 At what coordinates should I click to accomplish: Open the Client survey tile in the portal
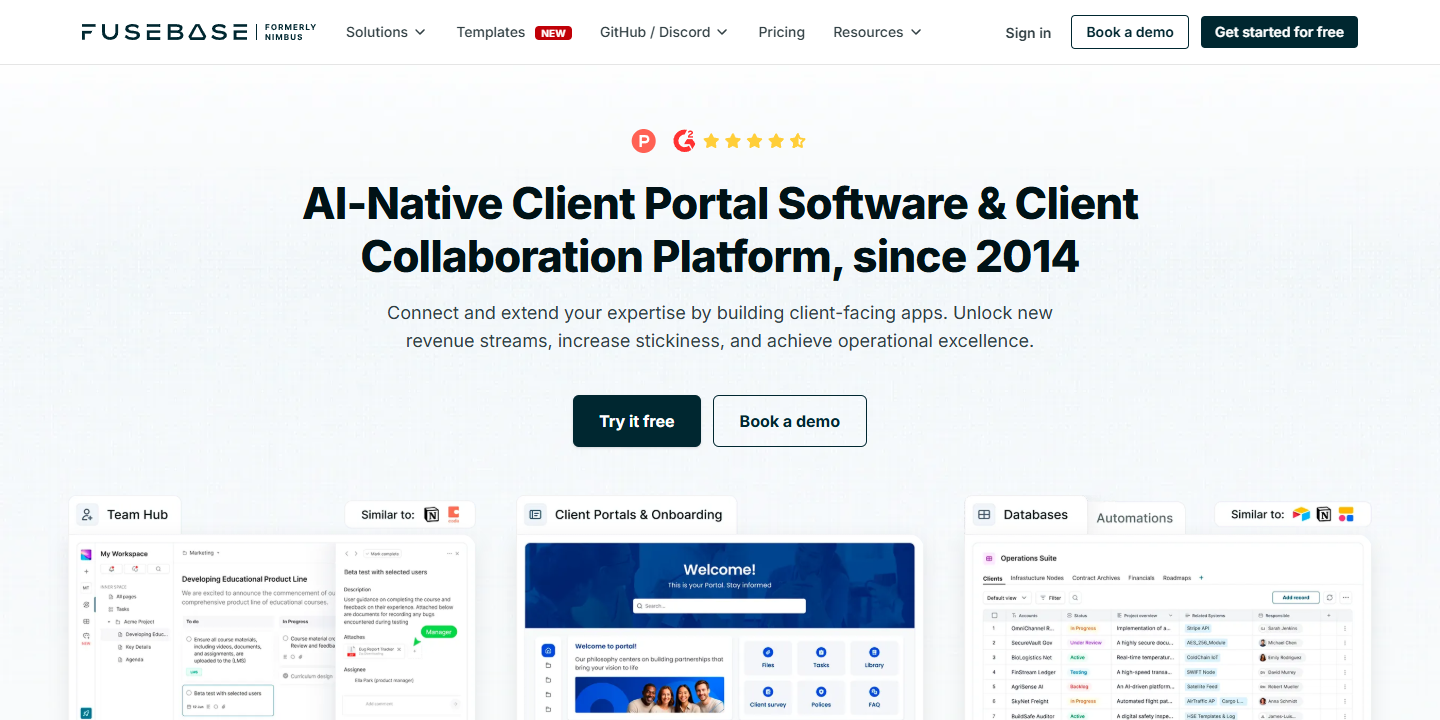[x=768, y=696]
